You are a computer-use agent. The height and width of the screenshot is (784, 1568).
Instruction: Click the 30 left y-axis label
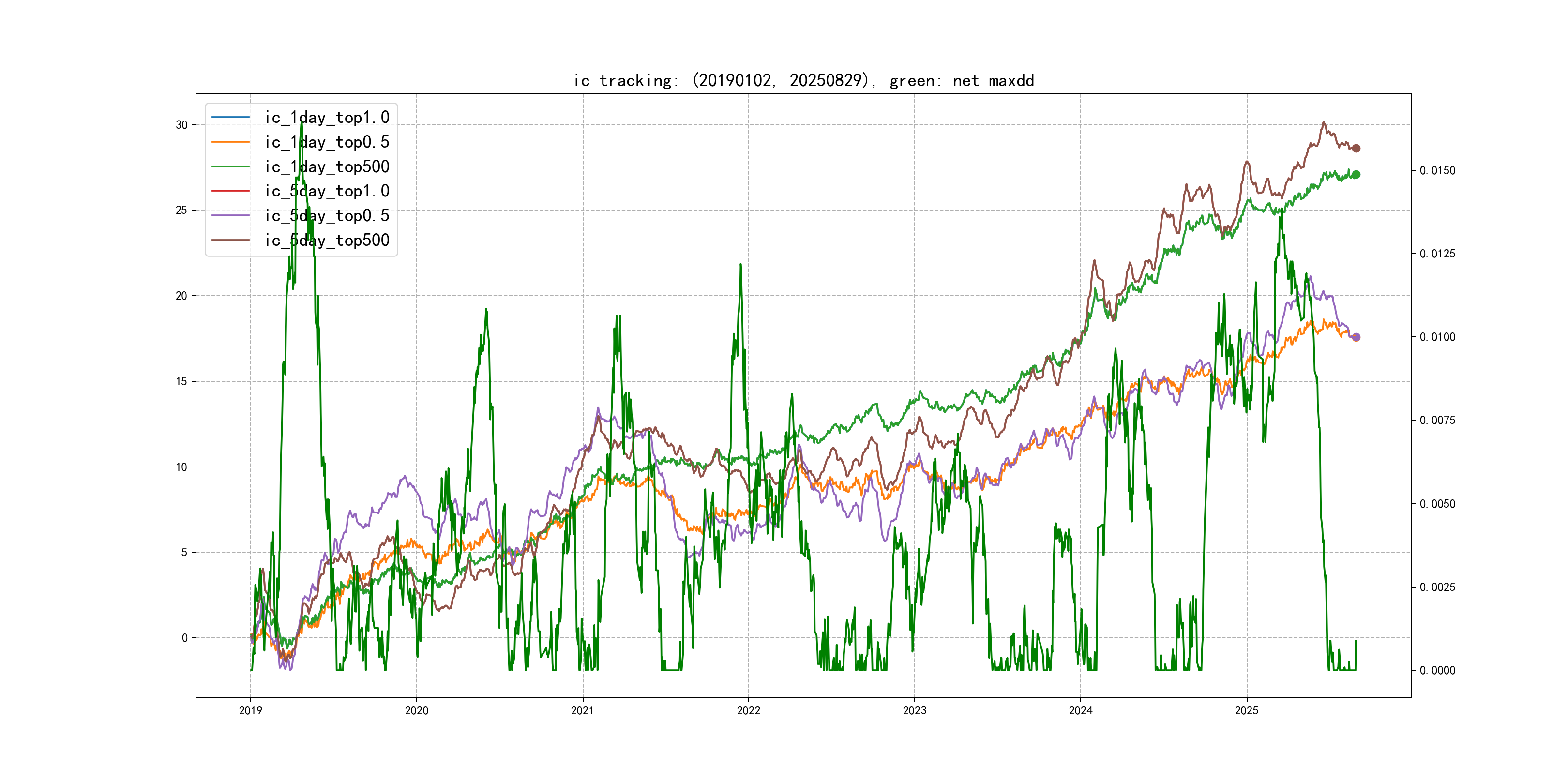181,125
